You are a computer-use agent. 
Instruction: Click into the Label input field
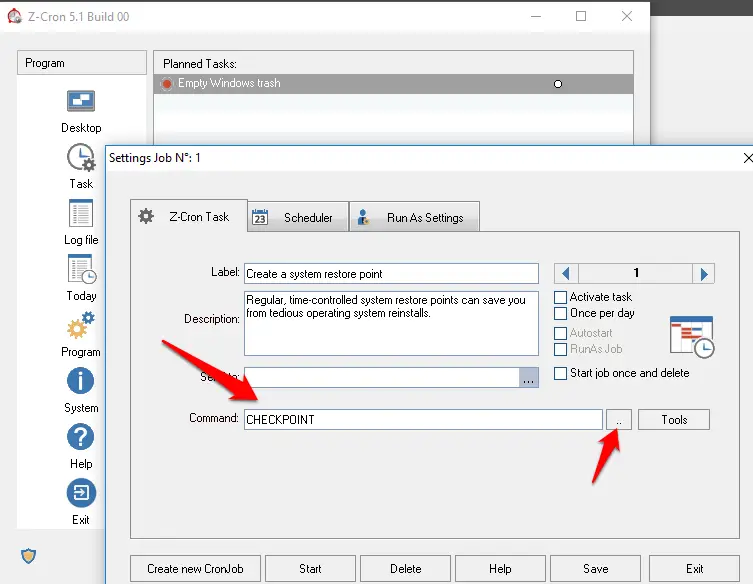point(391,274)
